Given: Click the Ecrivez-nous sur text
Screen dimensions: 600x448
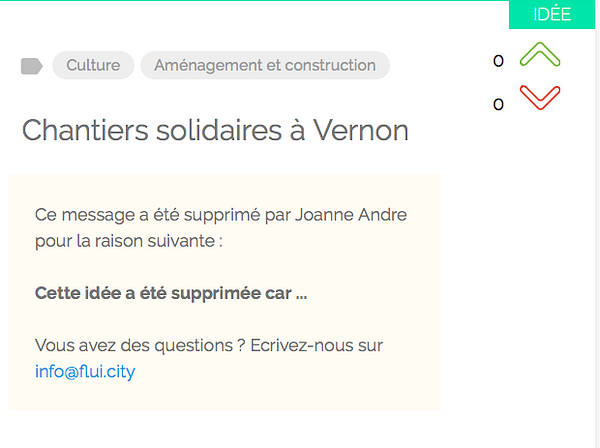Looking at the screenshot, I should pyautogui.click(x=316, y=345).
